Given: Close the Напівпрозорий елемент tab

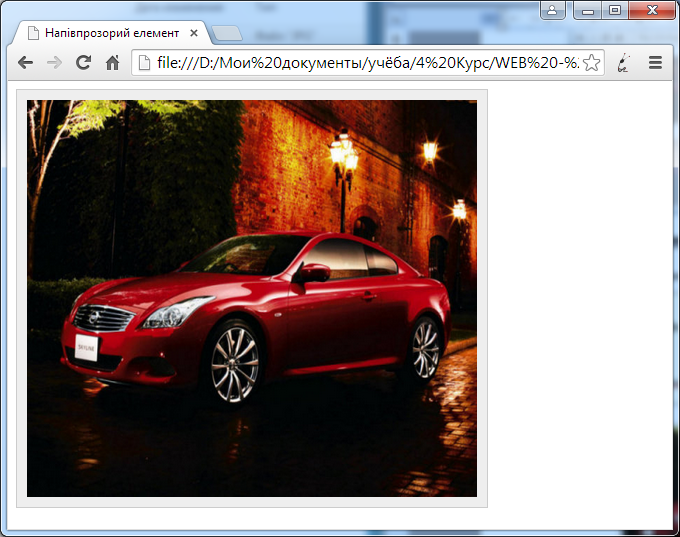Looking at the screenshot, I should tap(194, 33).
